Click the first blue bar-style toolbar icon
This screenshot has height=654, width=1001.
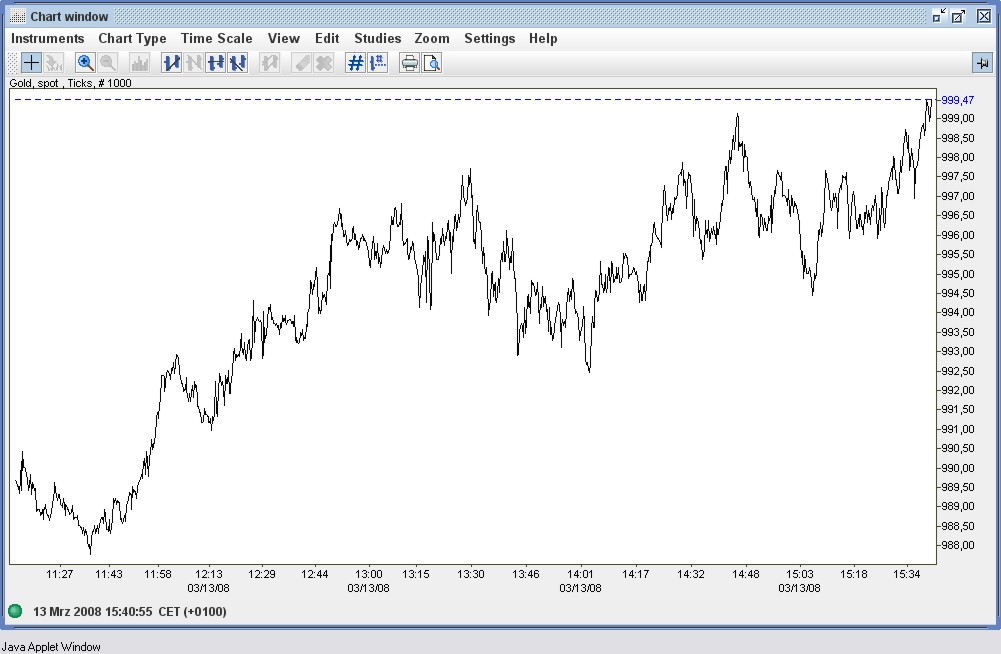tap(171, 63)
